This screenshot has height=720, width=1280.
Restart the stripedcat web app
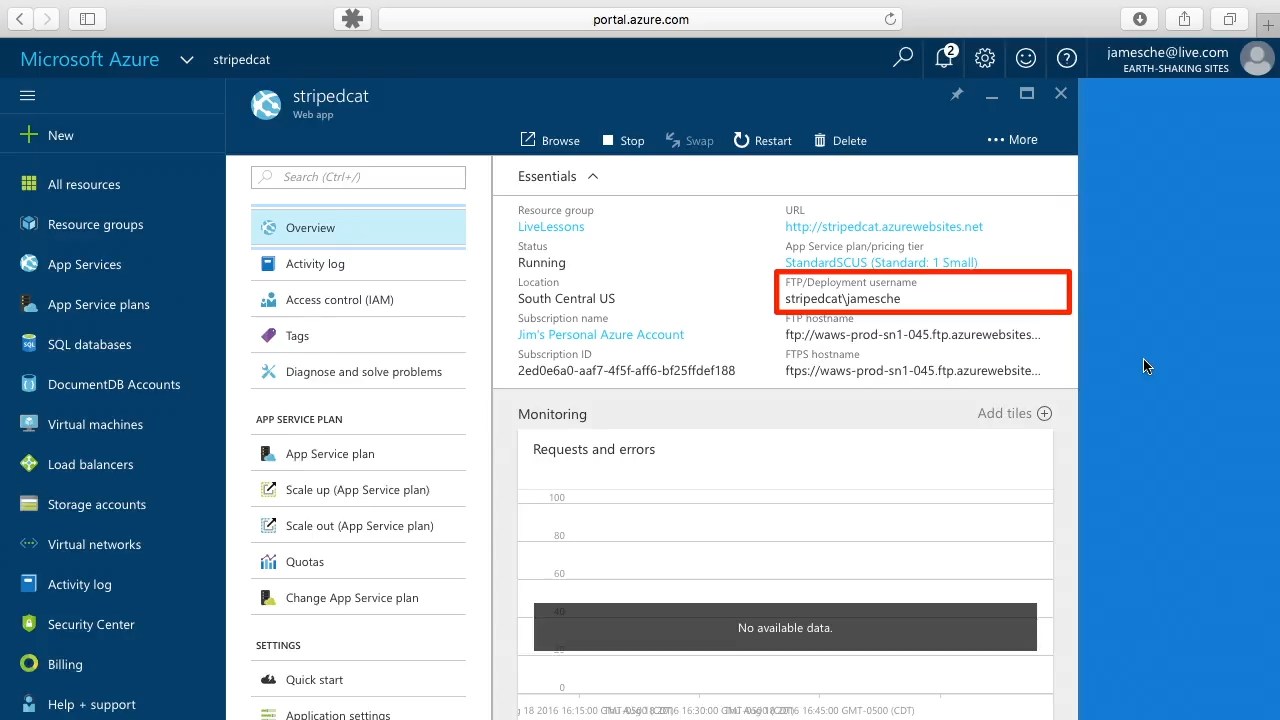click(x=762, y=140)
